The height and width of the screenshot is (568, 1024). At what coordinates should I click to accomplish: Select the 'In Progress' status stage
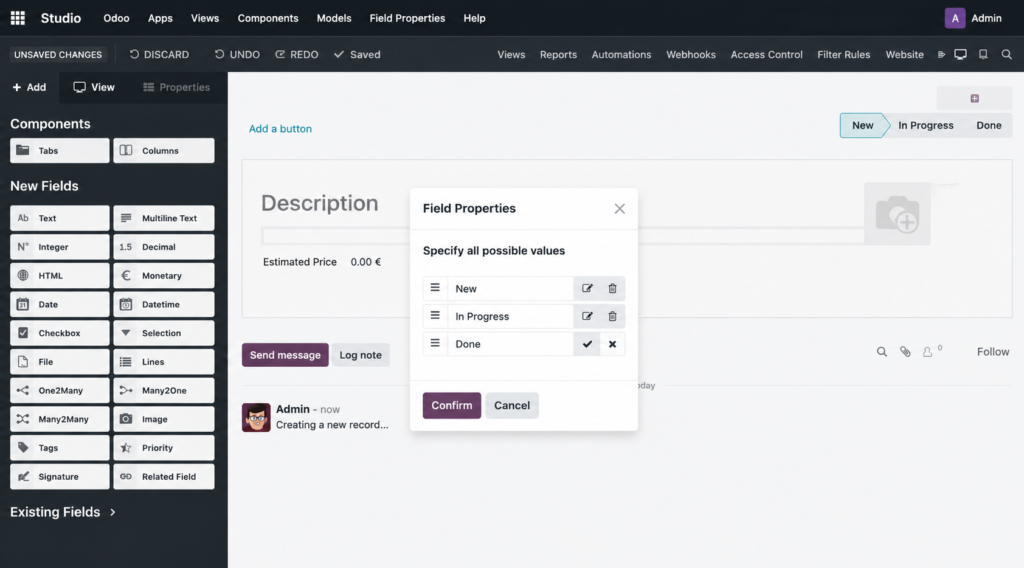point(925,125)
